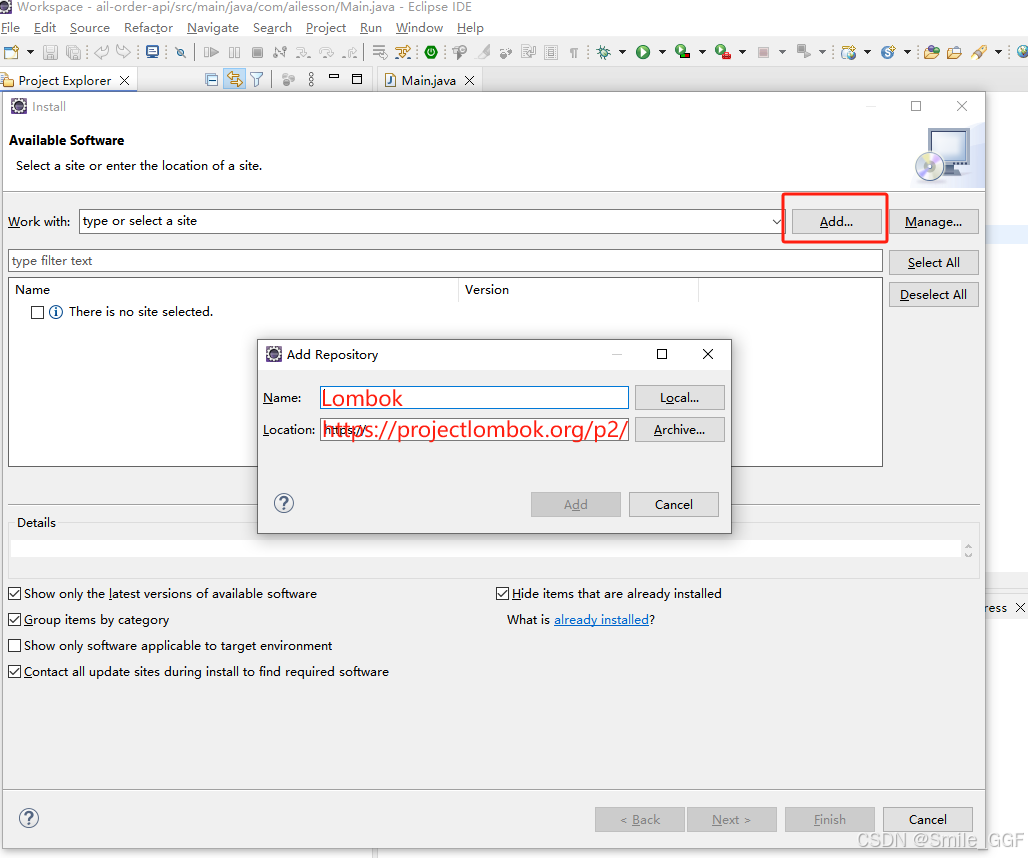Open the External Tools dropdown arrow
1028x858 pixels.
click(742, 52)
